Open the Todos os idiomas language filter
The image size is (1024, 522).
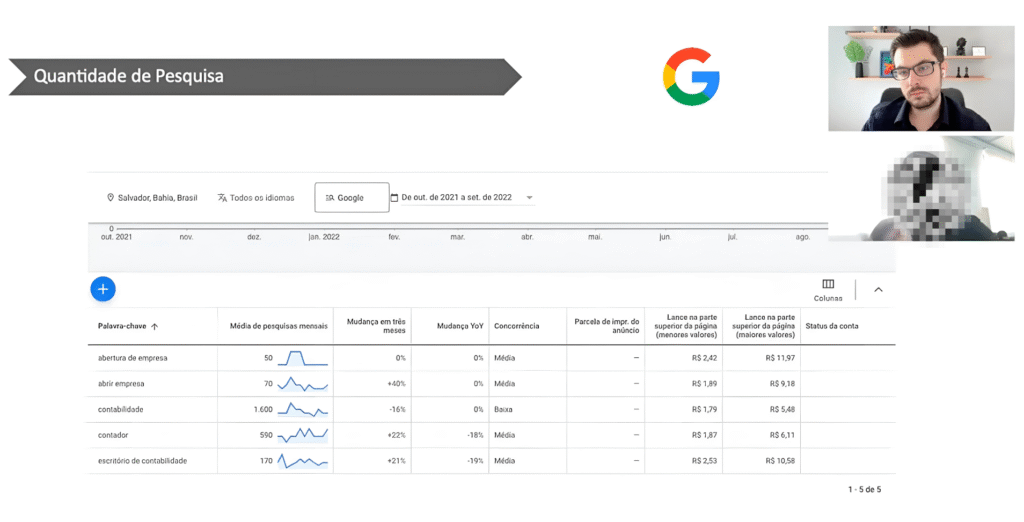[256, 198]
